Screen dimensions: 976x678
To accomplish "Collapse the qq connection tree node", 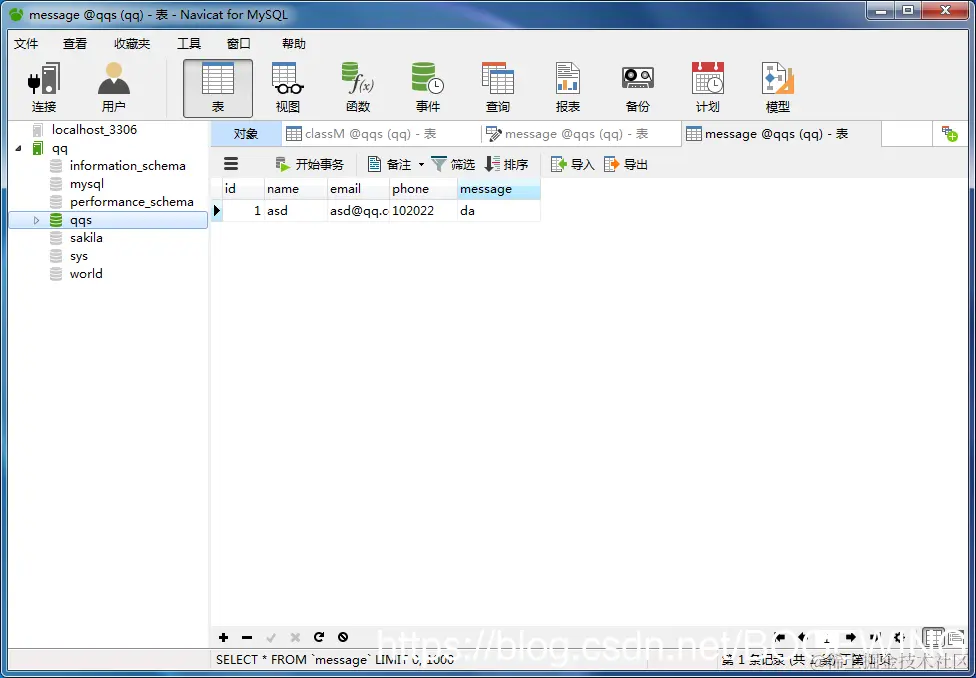I will (17, 148).
